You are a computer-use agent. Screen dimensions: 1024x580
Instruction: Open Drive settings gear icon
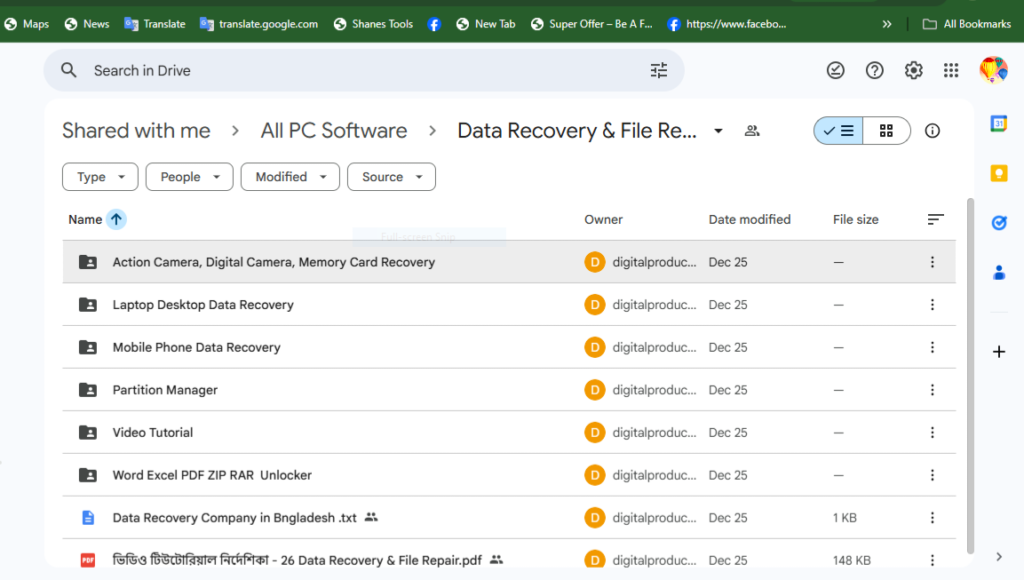[x=913, y=70]
